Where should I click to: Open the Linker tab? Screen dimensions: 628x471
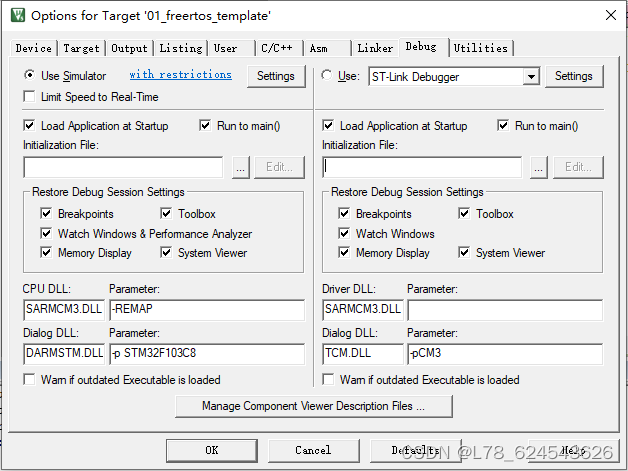point(375,48)
